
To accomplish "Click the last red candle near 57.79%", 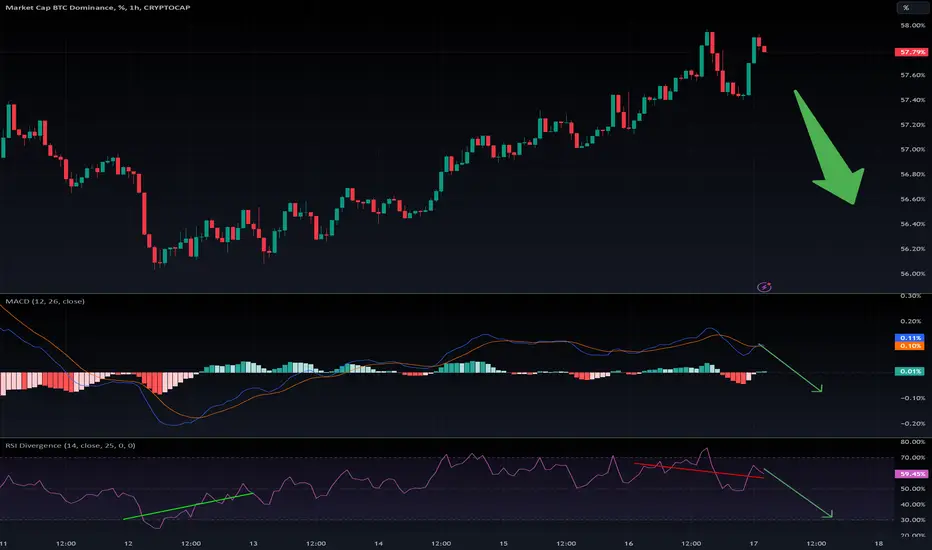I will (764, 49).
